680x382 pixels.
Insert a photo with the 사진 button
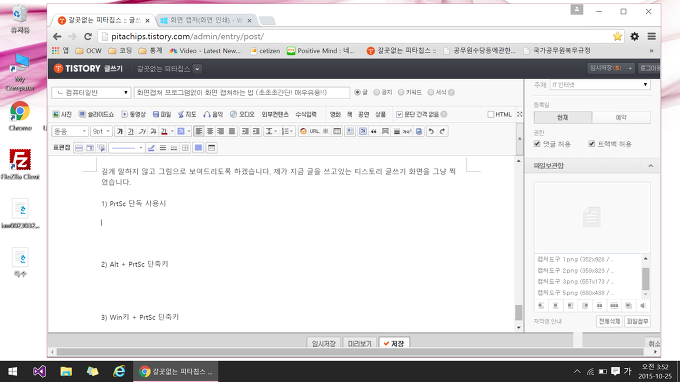click(x=62, y=114)
